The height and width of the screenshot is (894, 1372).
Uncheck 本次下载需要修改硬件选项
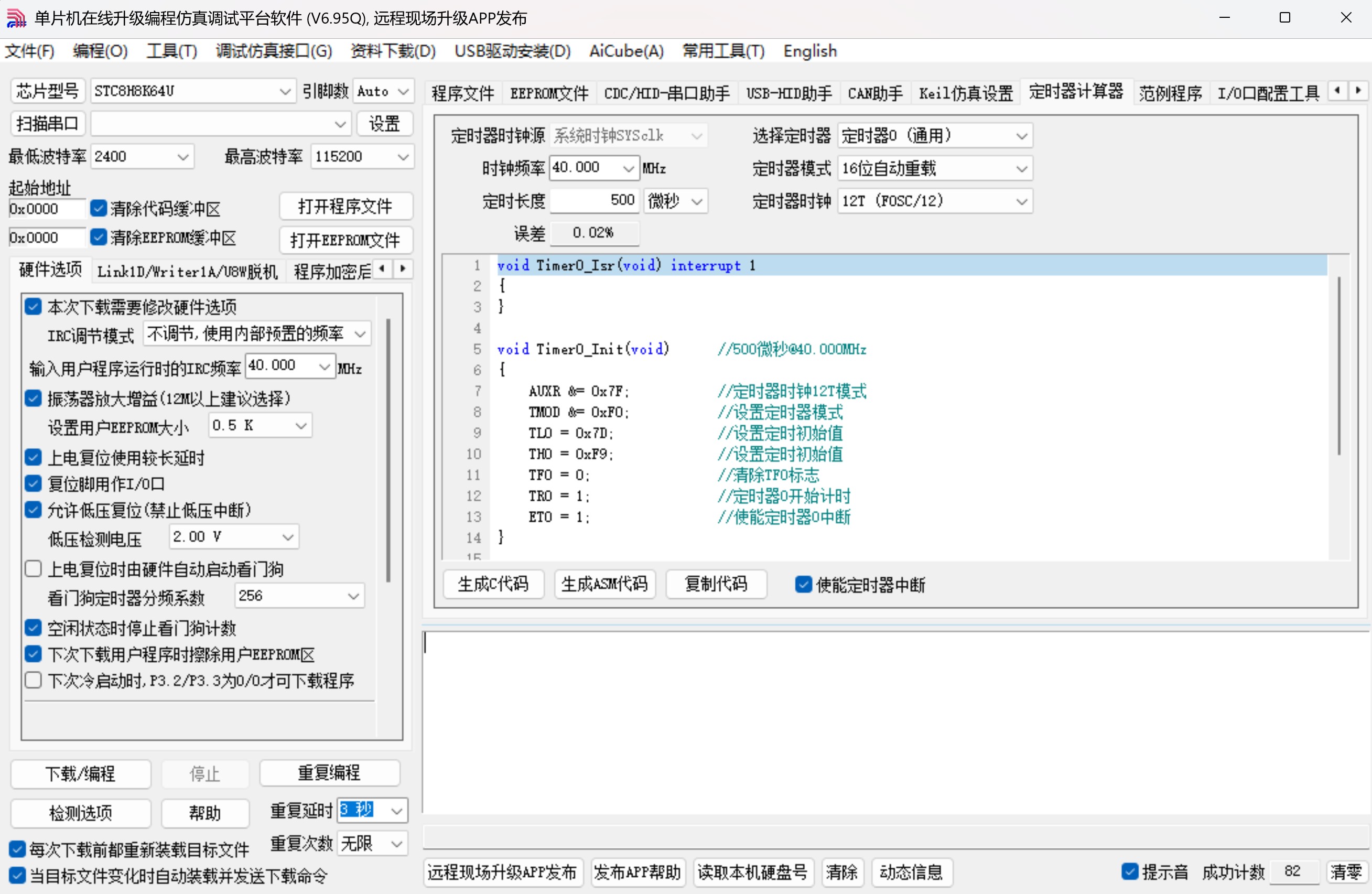(34, 307)
